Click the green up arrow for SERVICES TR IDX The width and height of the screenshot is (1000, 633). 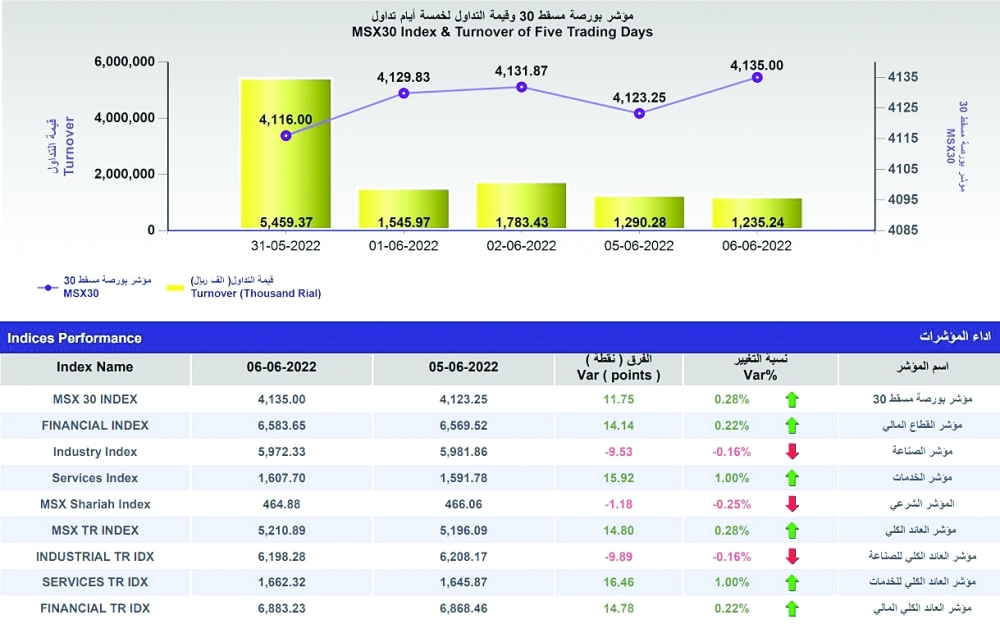click(x=793, y=582)
